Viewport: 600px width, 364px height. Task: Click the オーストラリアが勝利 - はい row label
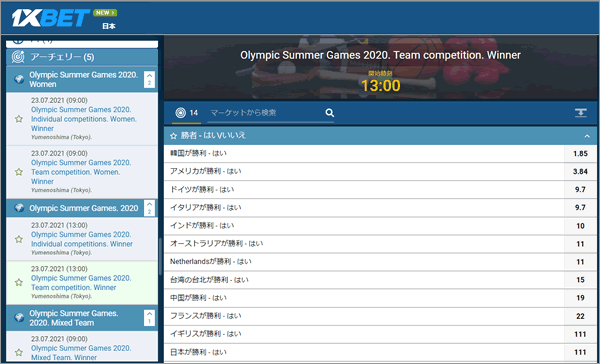(217, 244)
